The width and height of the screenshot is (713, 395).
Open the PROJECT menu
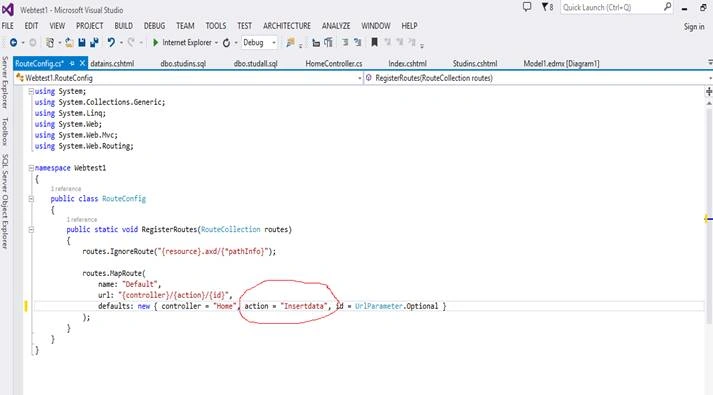pyautogui.click(x=89, y=26)
